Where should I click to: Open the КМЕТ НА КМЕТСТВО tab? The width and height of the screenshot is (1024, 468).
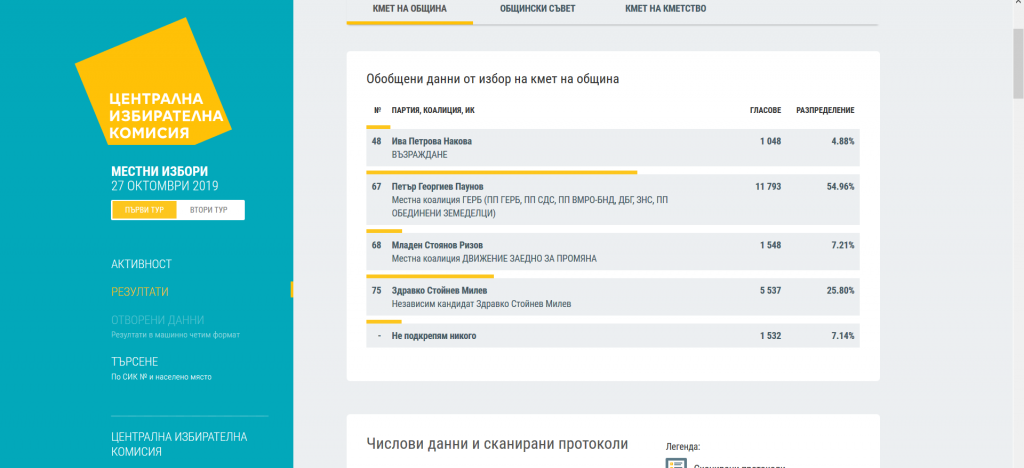(665, 9)
